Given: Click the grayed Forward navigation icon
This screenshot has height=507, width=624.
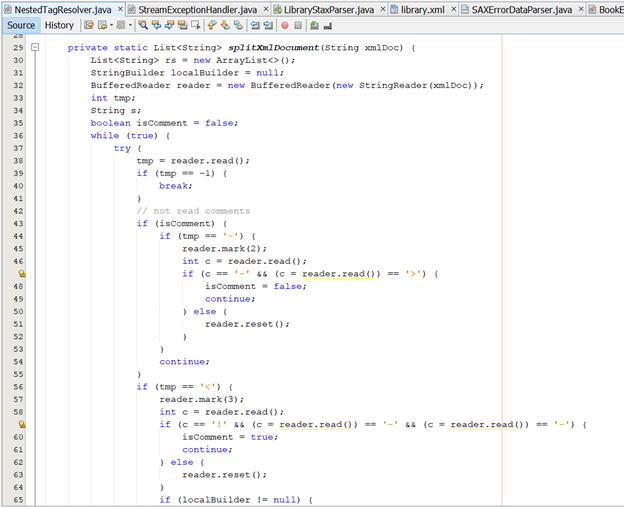Looking at the screenshot, I should (121, 25).
